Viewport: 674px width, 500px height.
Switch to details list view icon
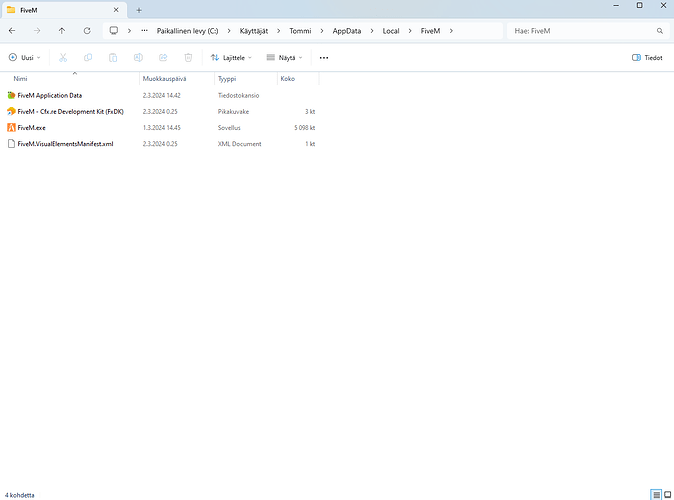point(656,495)
